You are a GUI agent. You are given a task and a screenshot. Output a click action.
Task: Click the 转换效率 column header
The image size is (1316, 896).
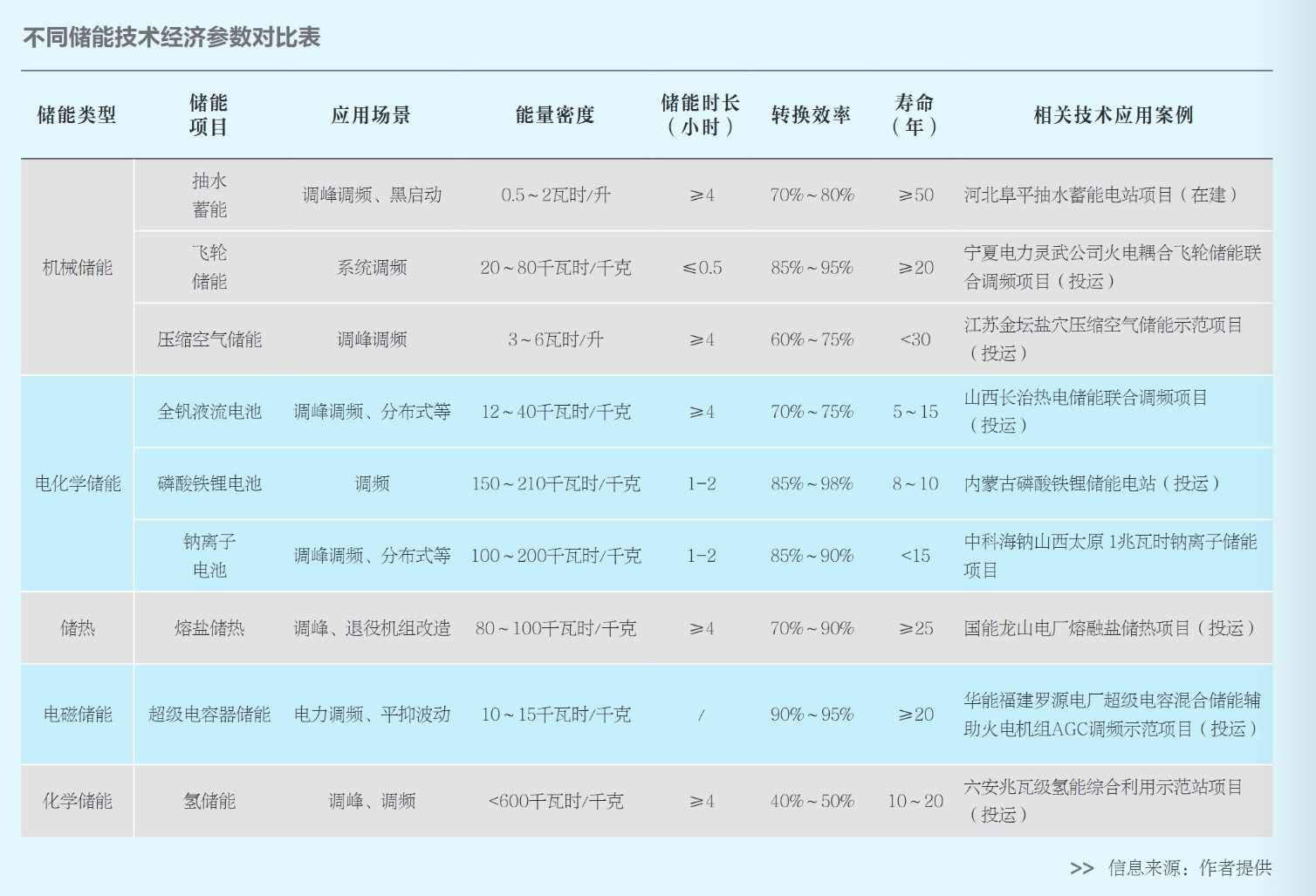(811, 115)
